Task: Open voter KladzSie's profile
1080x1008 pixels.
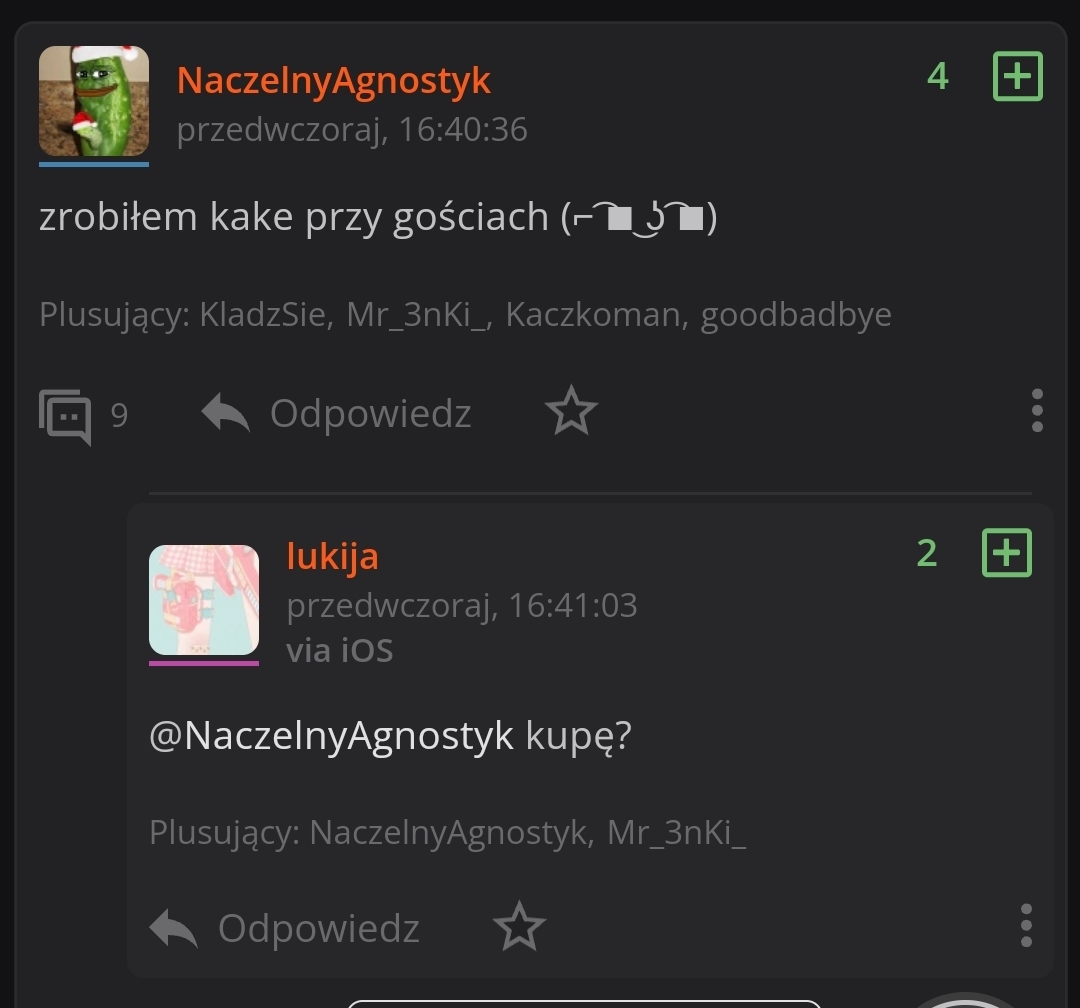Action: pyautogui.click(x=262, y=315)
